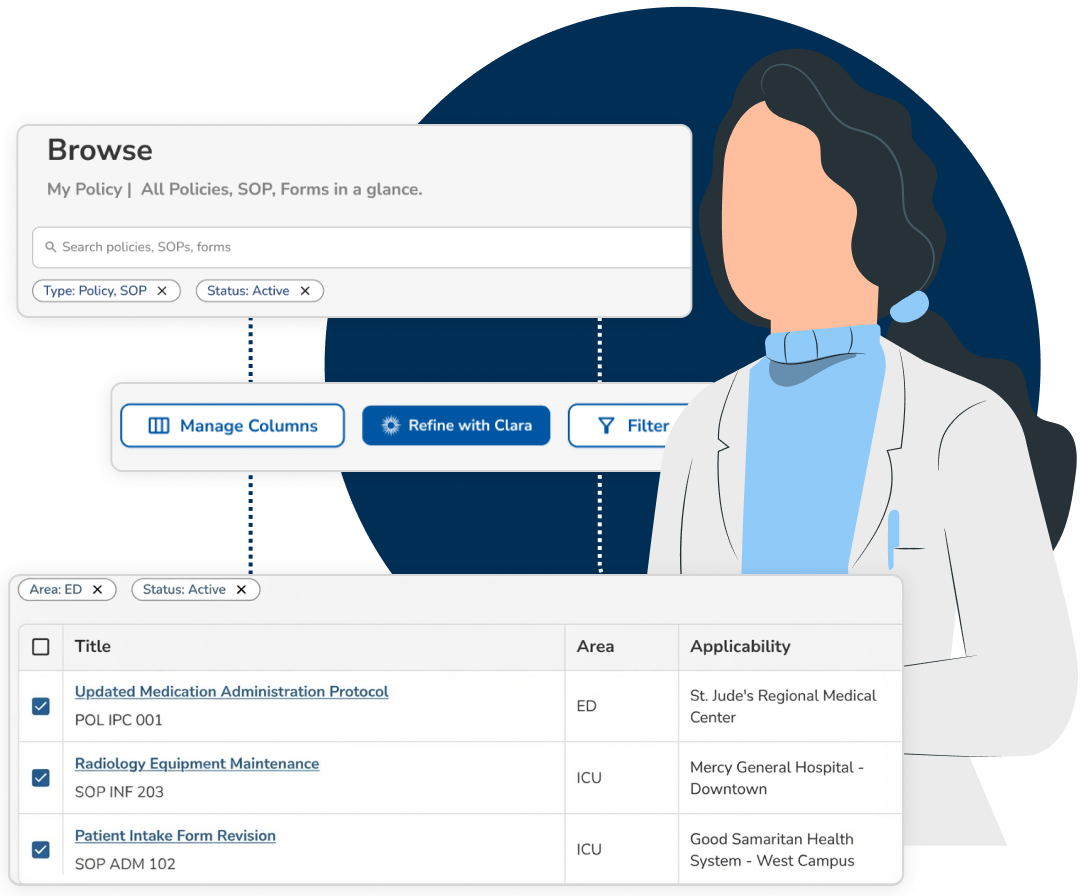Click the SOP ADM 102 code

(x=125, y=864)
